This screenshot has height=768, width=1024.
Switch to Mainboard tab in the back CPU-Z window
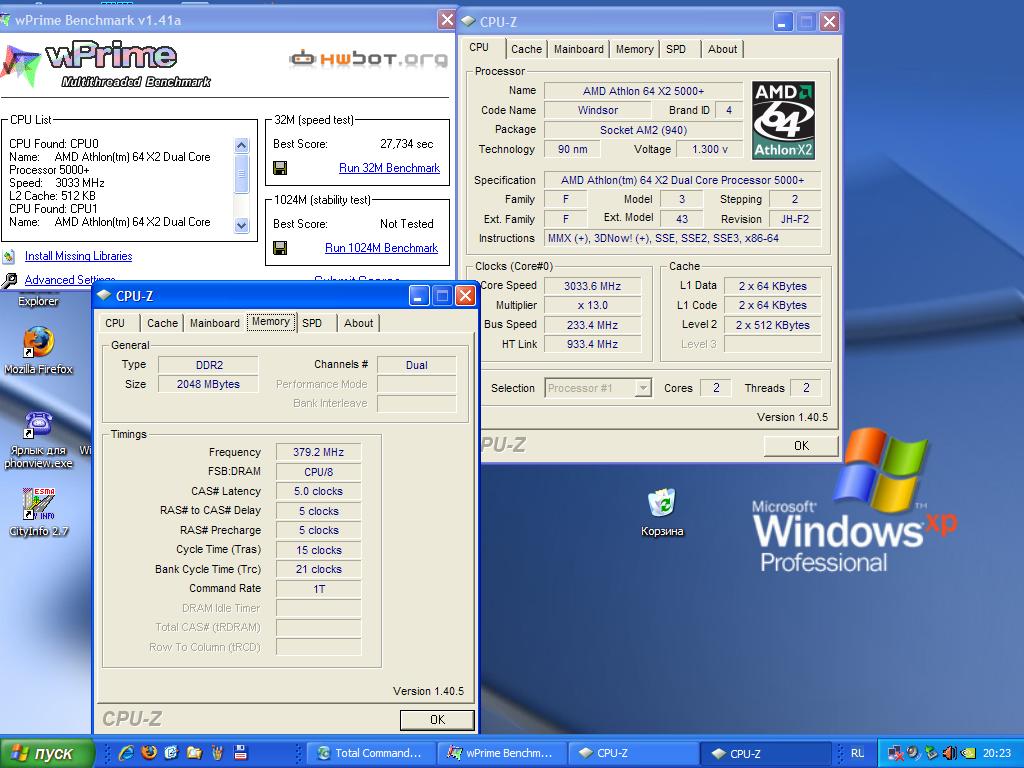(579, 49)
